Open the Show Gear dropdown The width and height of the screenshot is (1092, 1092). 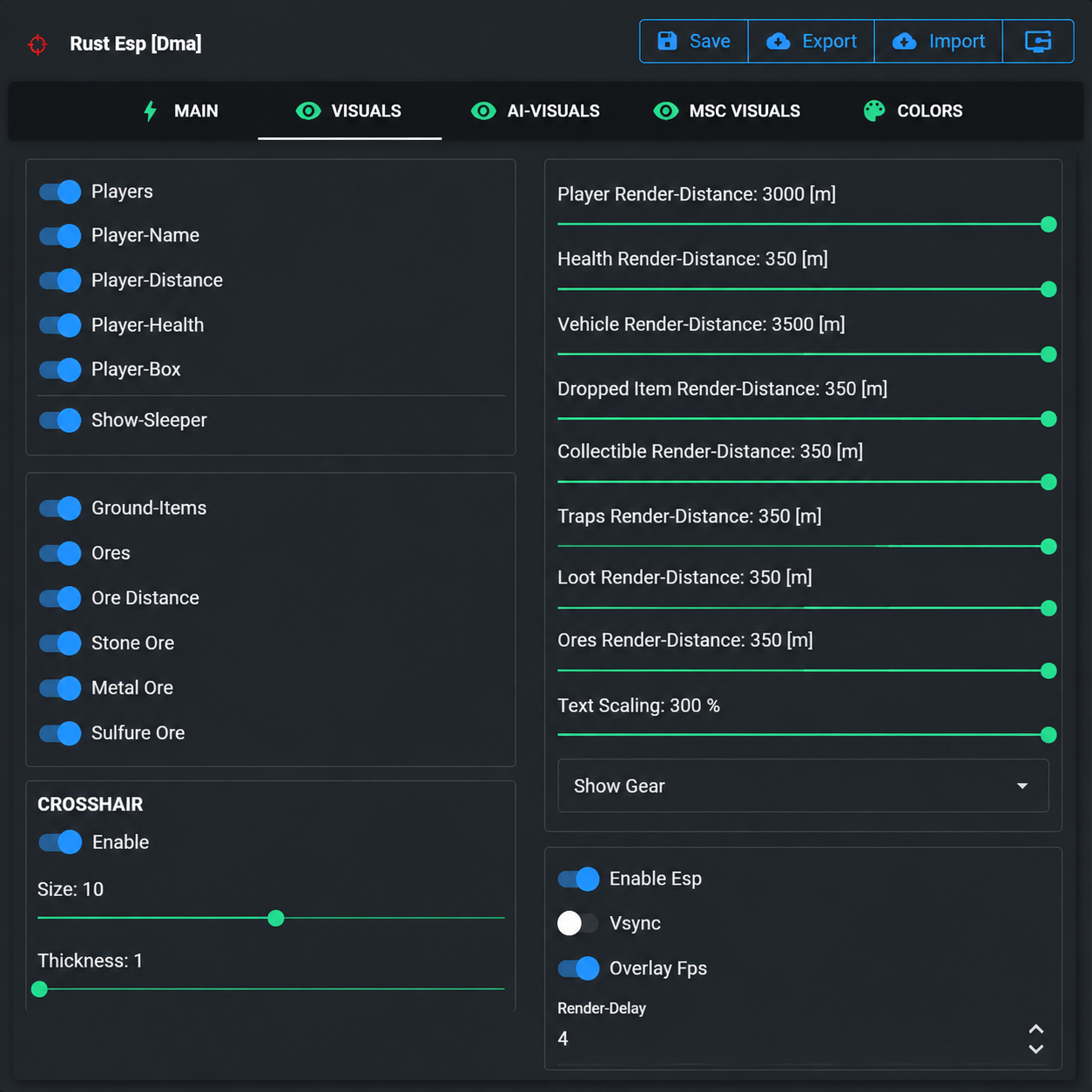tap(803, 785)
